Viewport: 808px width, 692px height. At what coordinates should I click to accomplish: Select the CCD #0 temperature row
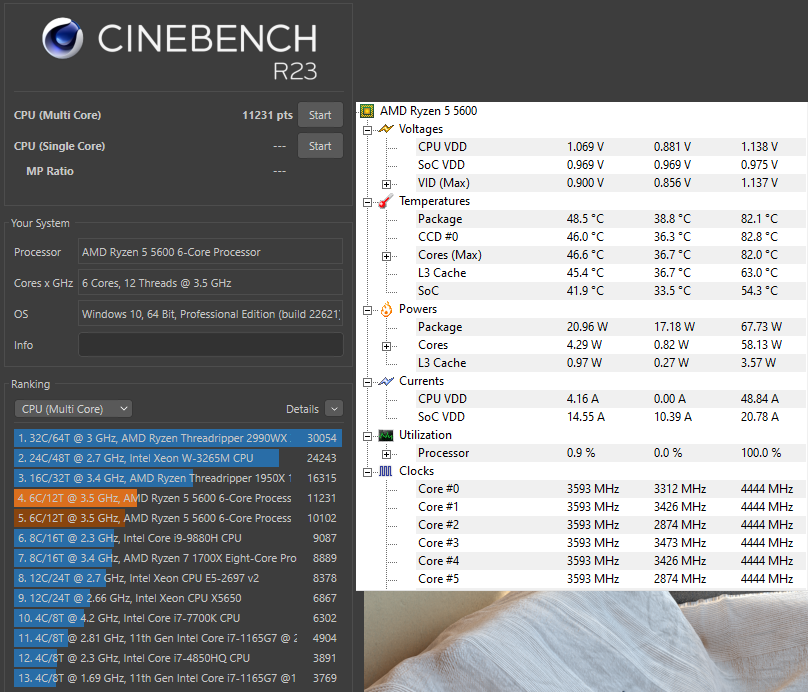(611, 237)
